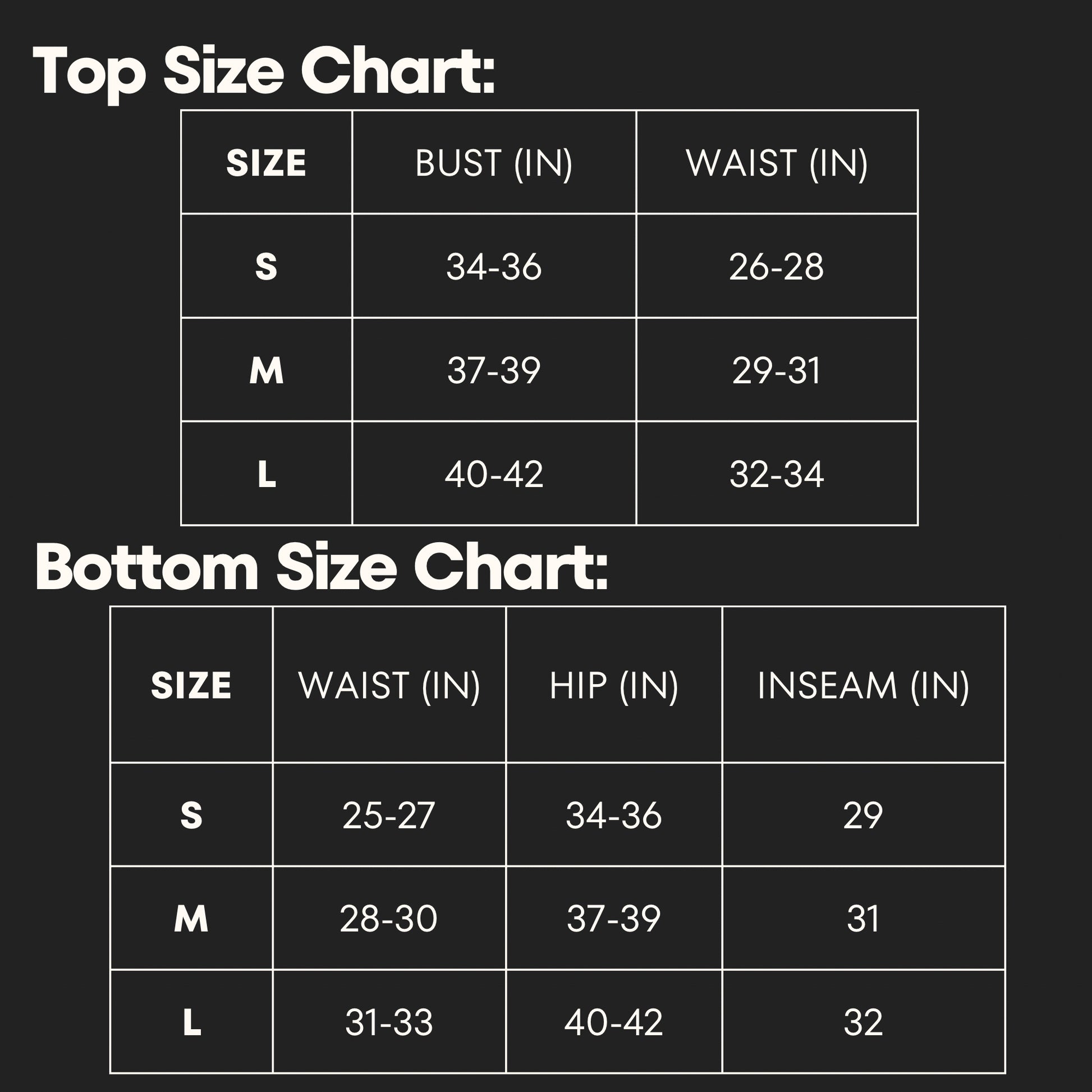
Task: Select bust value 34-36 for size S
Action: click(x=493, y=266)
